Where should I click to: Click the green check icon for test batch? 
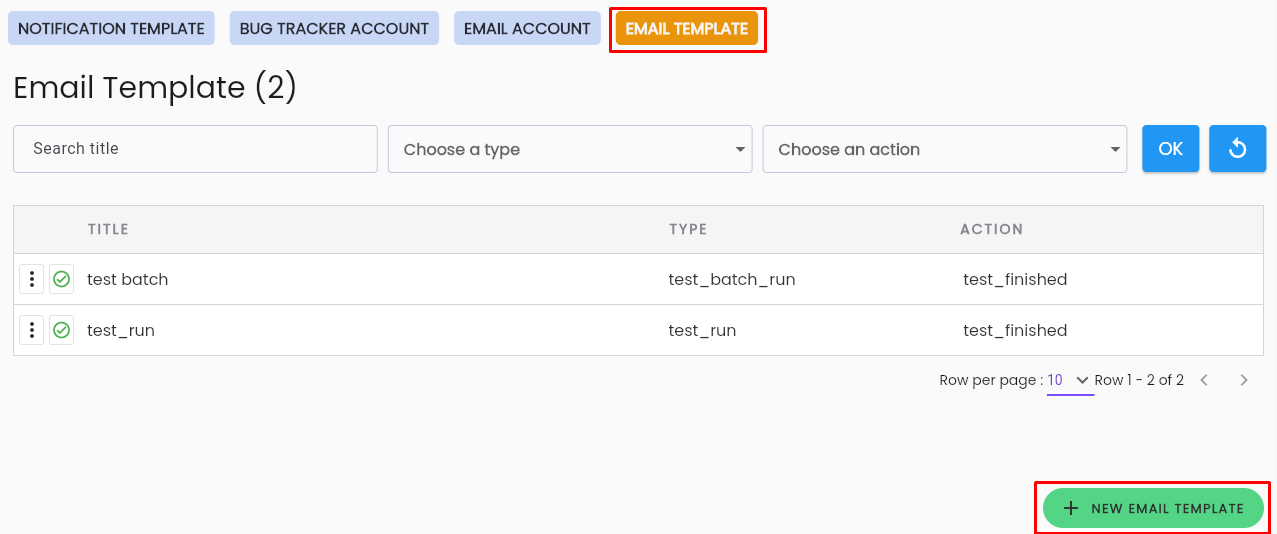62,279
